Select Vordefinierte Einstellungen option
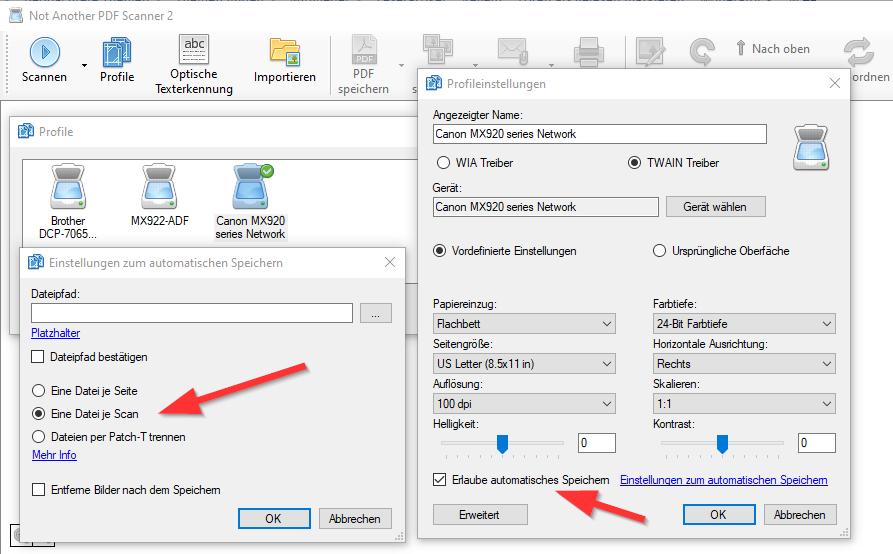The height and width of the screenshot is (554, 893). tap(440, 251)
